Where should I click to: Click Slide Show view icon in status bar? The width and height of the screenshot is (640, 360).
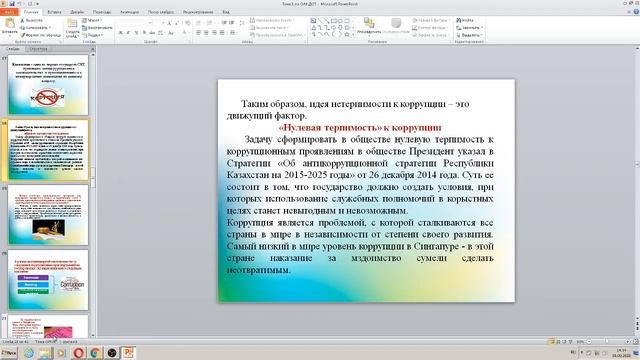[570, 341]
